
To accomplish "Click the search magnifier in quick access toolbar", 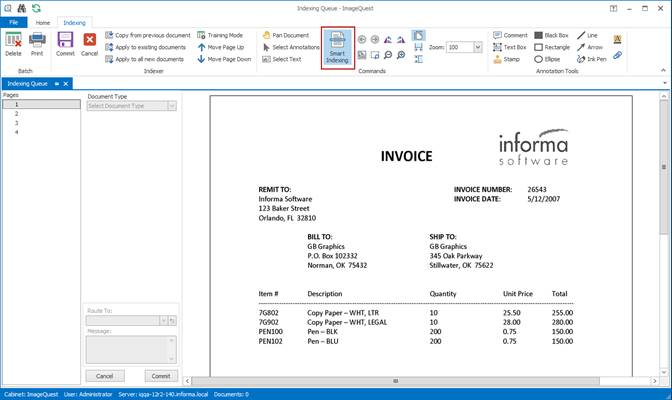I will 8,8.
